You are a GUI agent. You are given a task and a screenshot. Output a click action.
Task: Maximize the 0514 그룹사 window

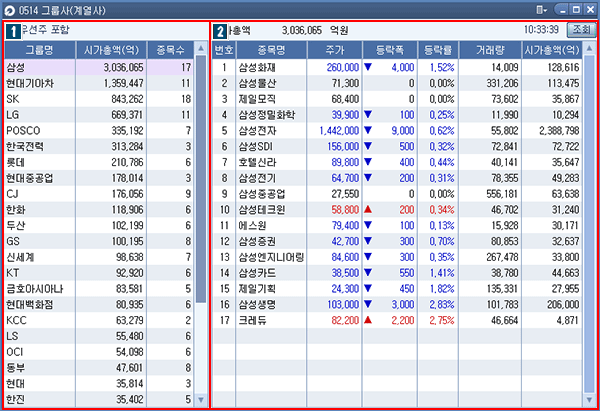coord(576,10)
